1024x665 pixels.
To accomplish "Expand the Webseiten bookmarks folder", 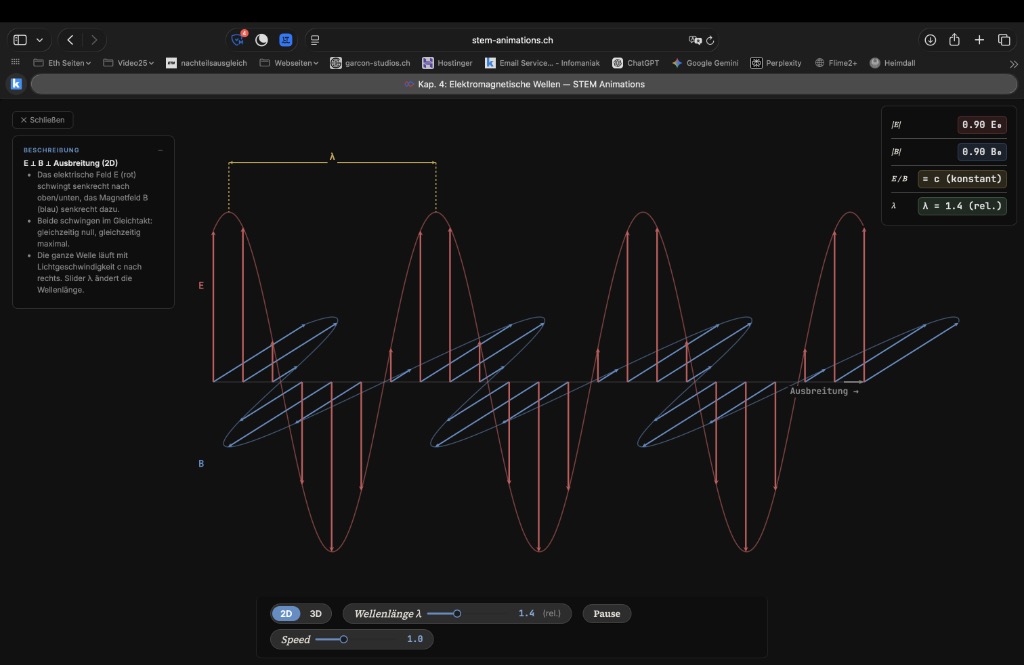I will (x=289, y=63).
